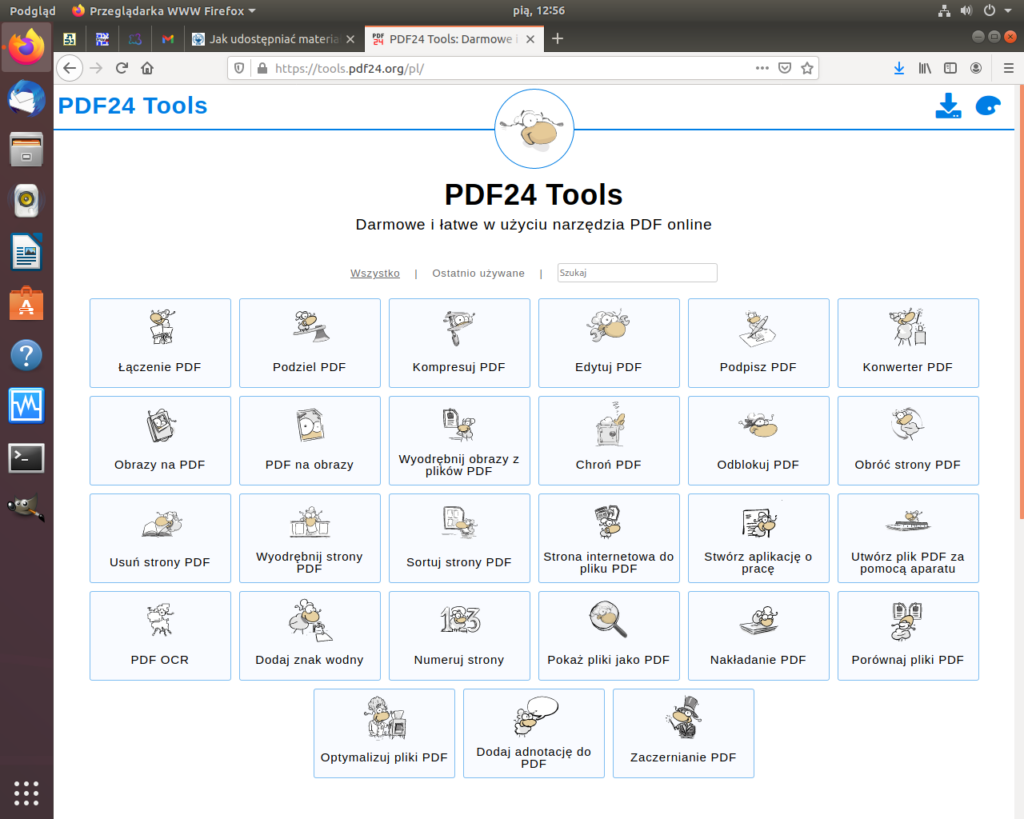Open the Obrazy na PDF tool

pyautogui.click(x=160, y=441)
